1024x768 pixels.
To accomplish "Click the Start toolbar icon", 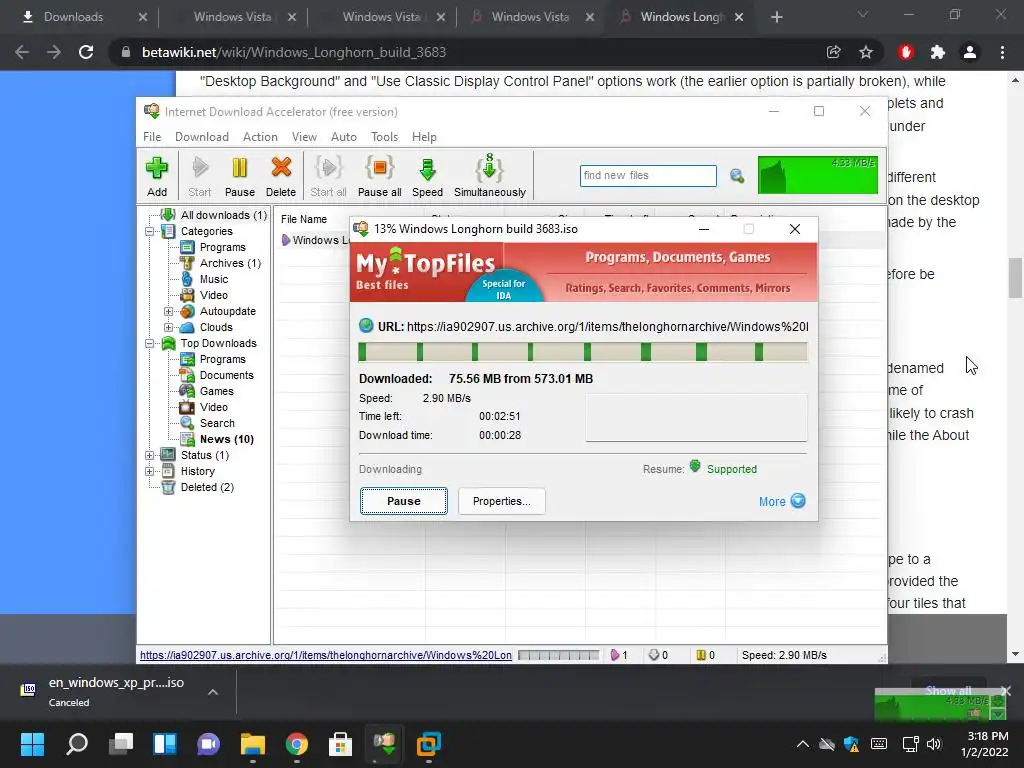I will [x=200, y=176].
